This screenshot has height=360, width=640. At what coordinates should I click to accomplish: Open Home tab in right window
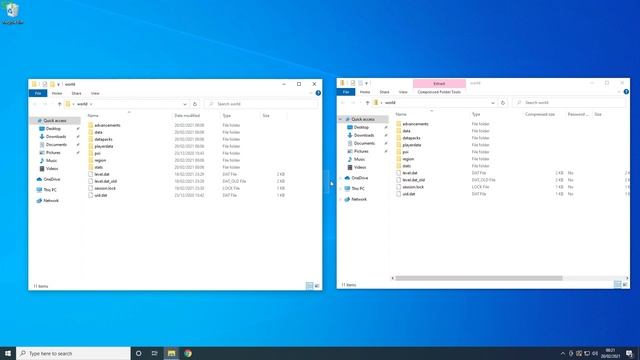pos(365,92)
